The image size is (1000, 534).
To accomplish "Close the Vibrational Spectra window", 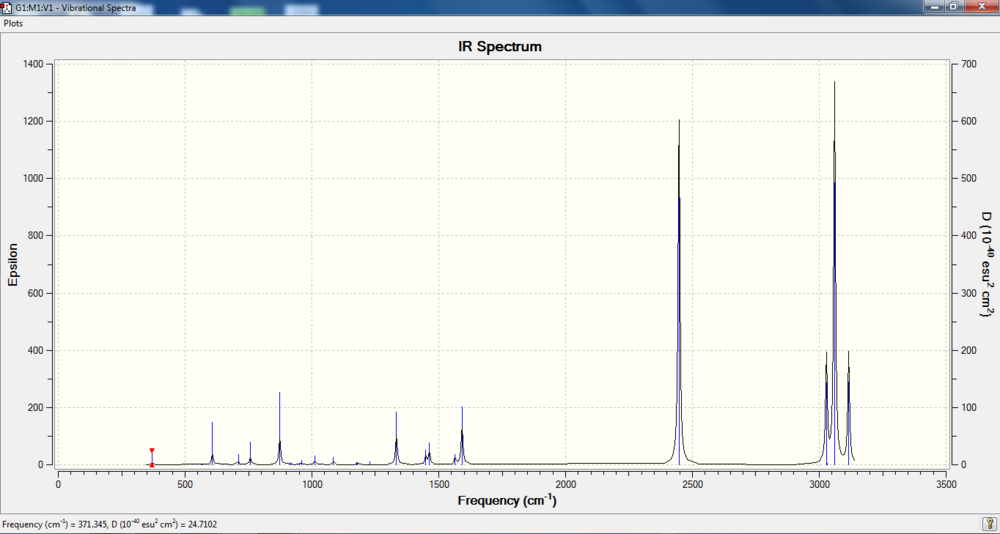I will pyautogui.click(x=978, y=6).
